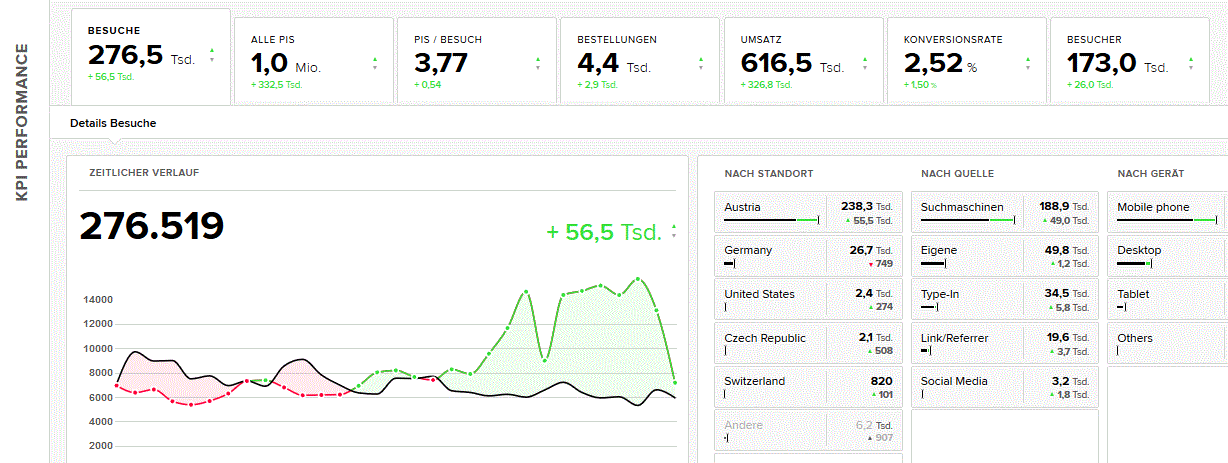Click the green trend arrow for Social Media
Screen dimensions: 1228x463
point(1053,395)
